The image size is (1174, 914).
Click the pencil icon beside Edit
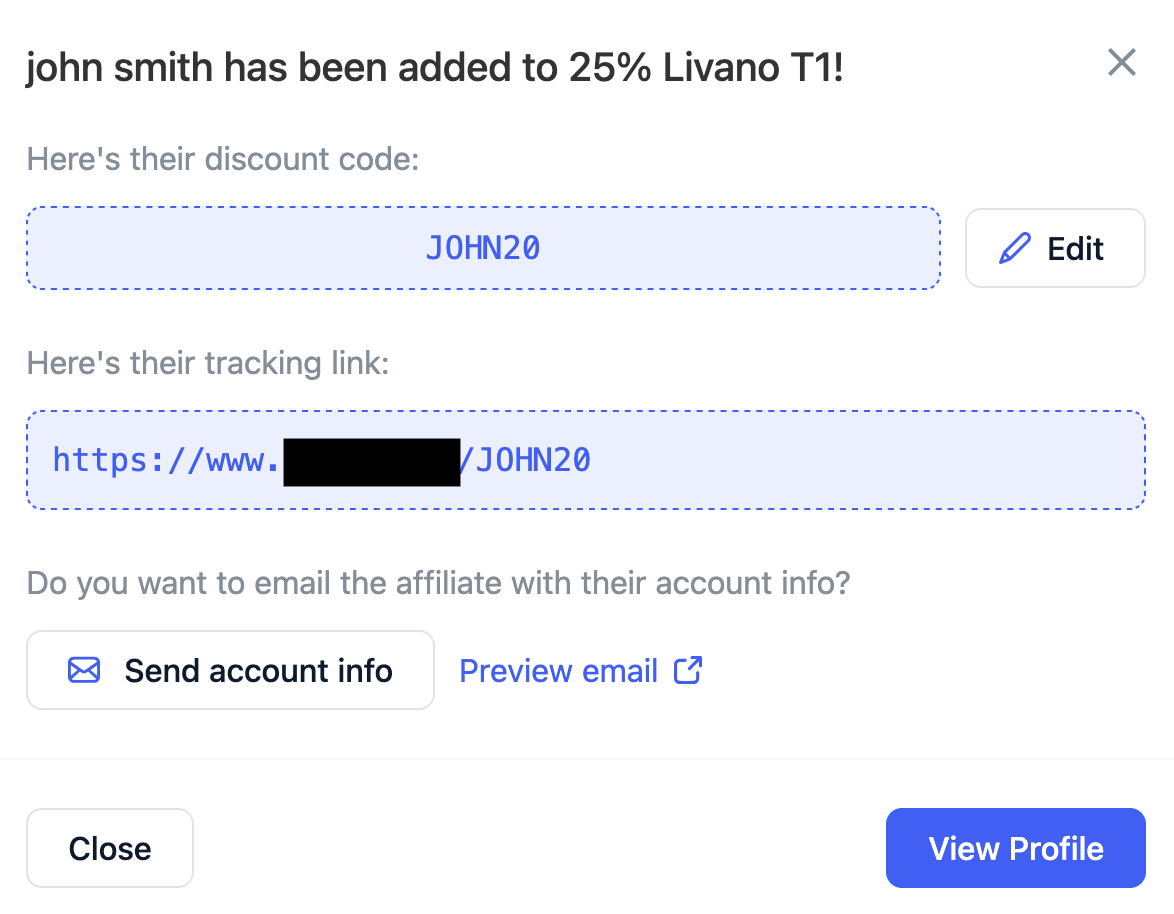coord(1014,248)
